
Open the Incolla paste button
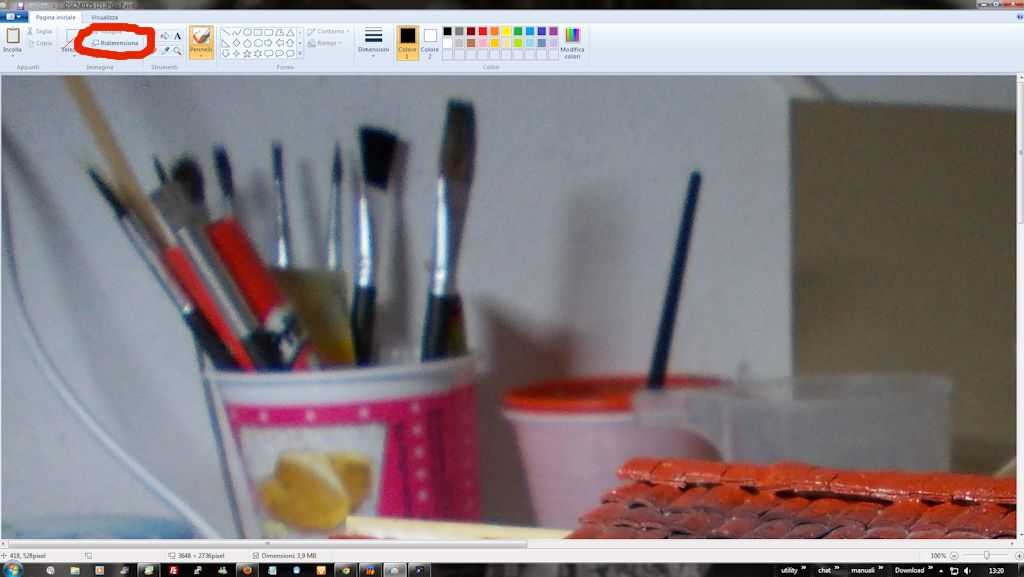click(12, 41)
